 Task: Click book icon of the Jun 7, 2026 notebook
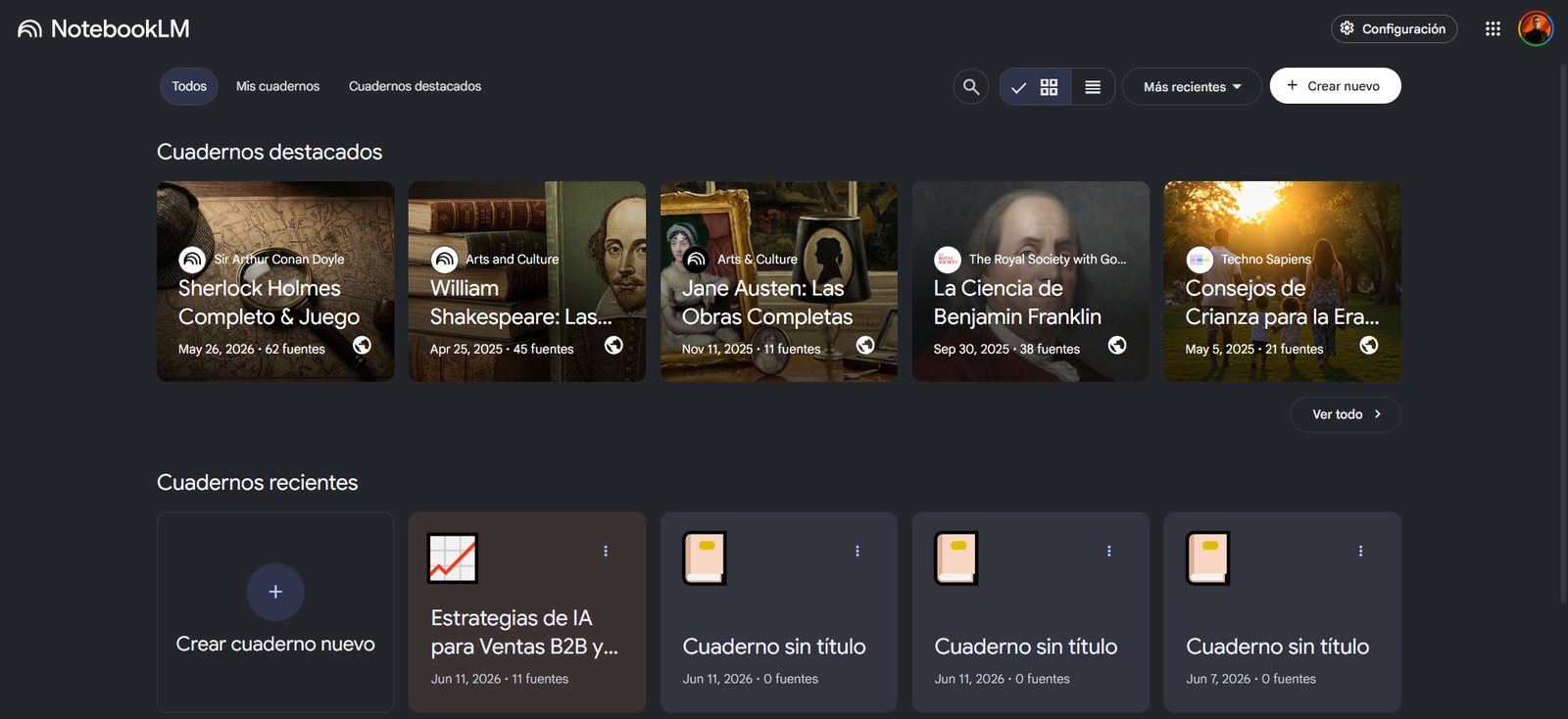[1208, 558]
